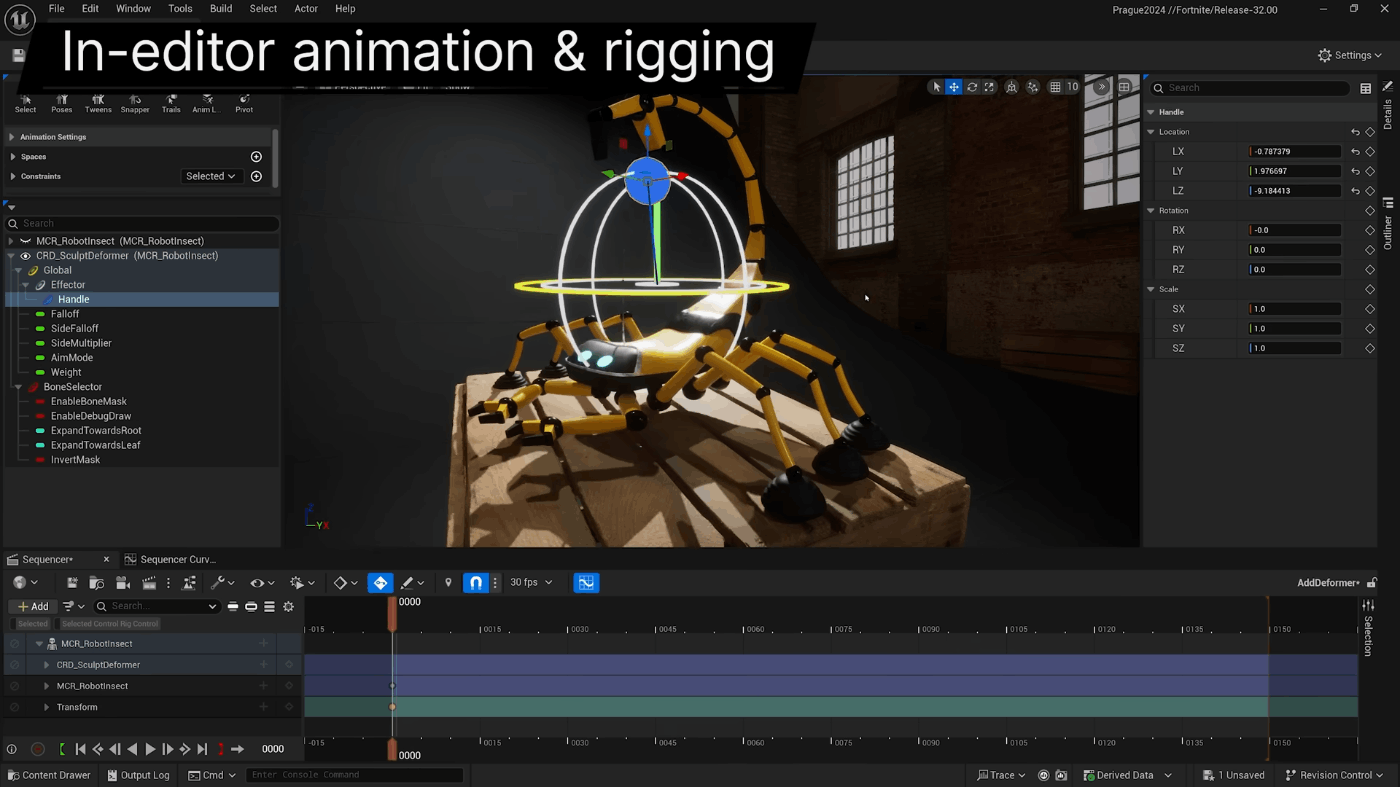1400x787 pixels.
Task: Click the Revision Control button
Action: coord(1334,775)
